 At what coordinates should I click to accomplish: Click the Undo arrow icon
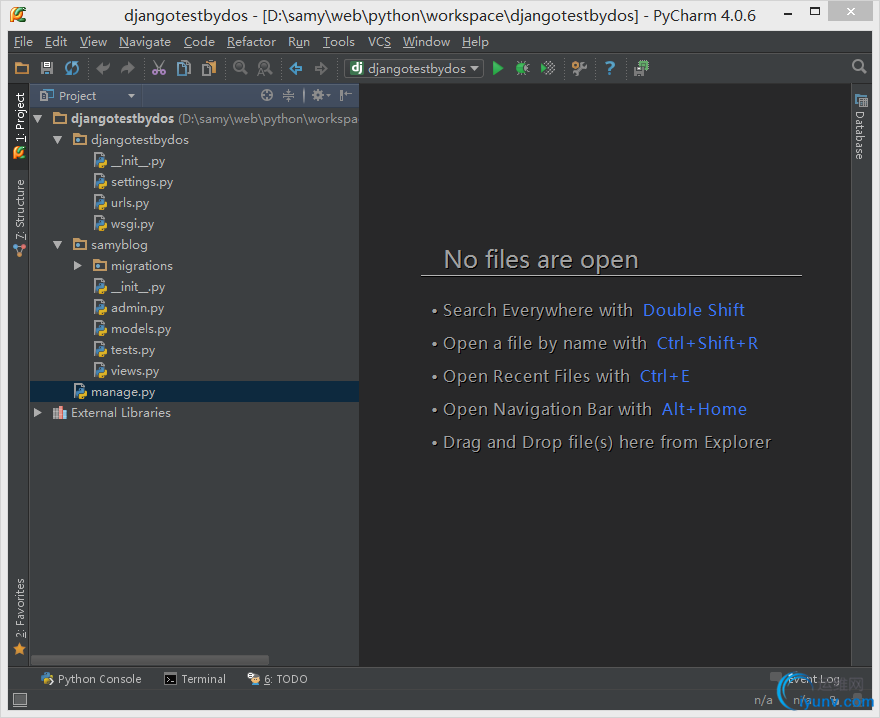tap(103, 68)
